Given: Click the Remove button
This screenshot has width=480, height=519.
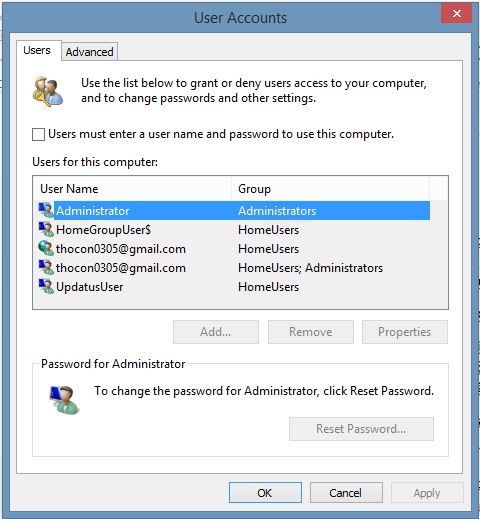Looking at the screenshot, I should [x=311, y=332].
